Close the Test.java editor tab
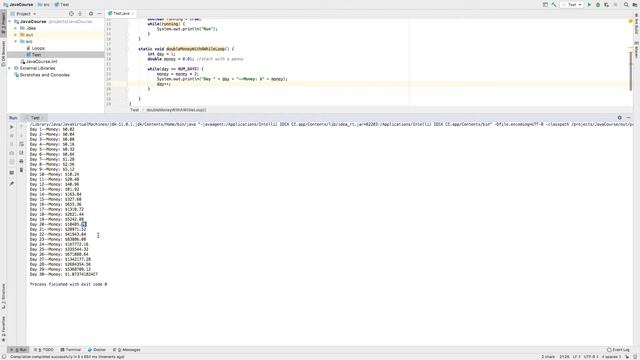 (x=133, y=13)
